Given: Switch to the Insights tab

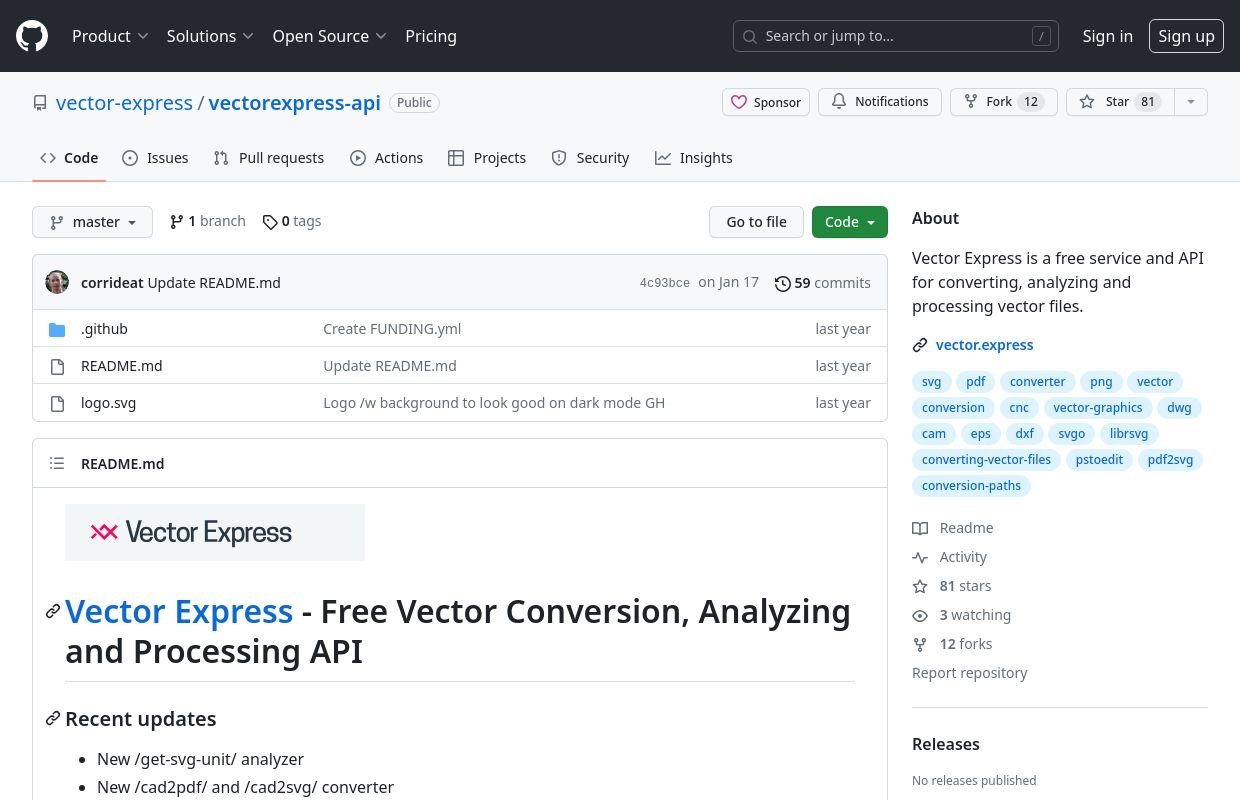Looking at the screenshot, I should coord(694,158).
